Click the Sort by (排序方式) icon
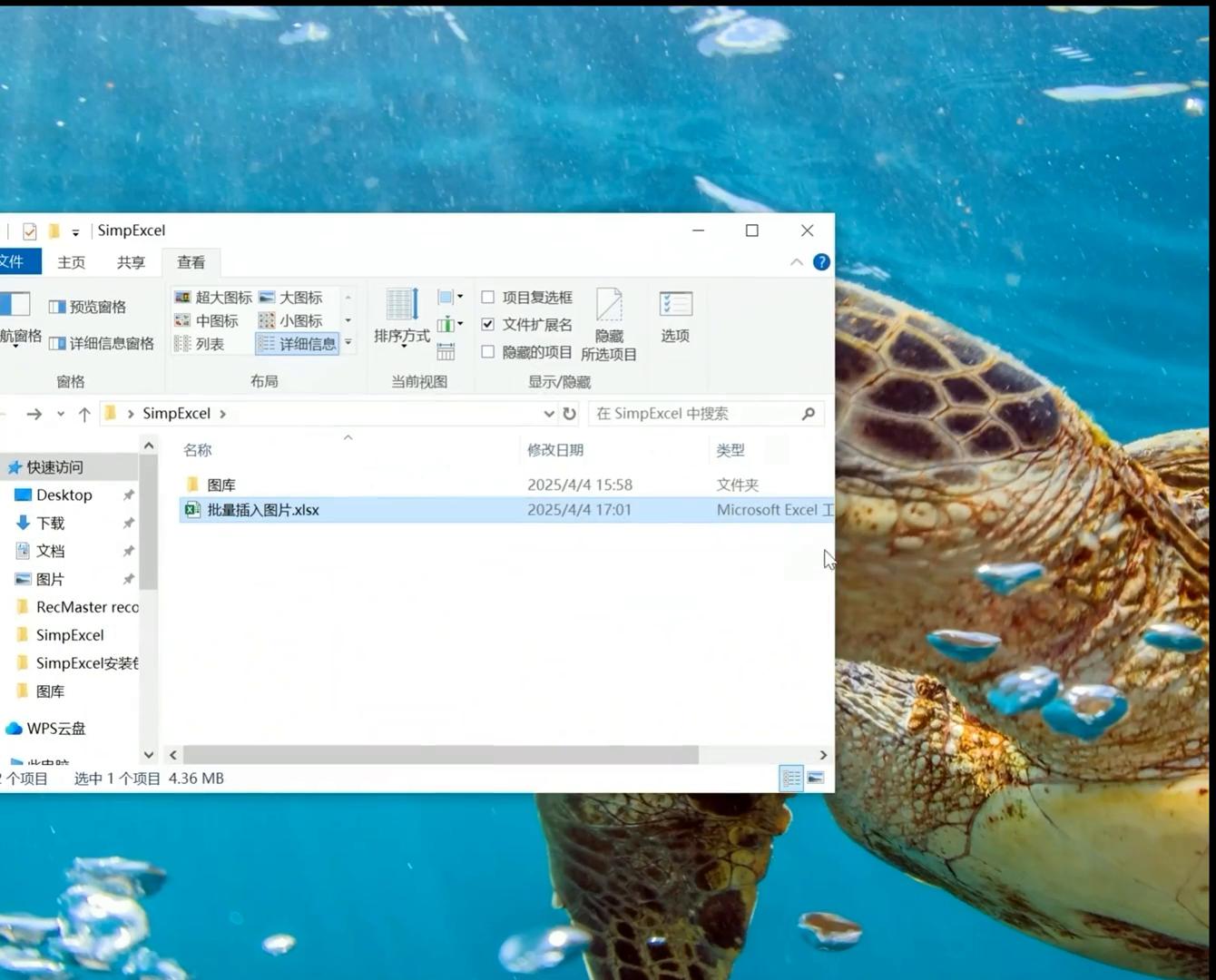Image resolution: width=1216 pixels, height=980 pixels. point(401,315)
